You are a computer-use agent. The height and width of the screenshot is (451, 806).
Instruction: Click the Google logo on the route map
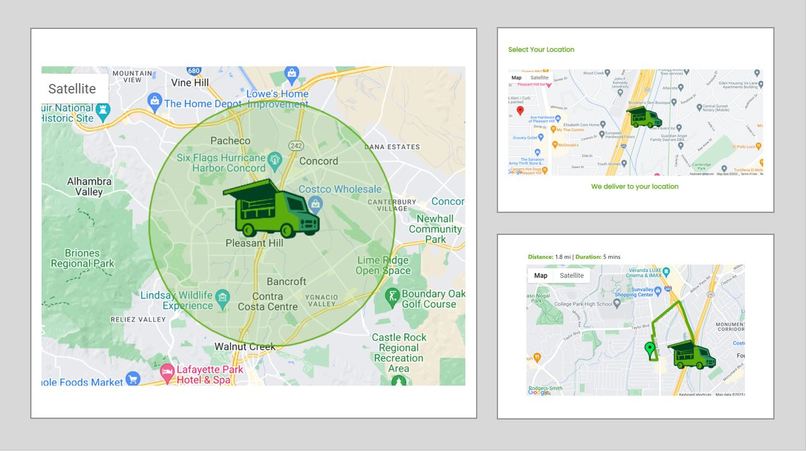point(538,392)
